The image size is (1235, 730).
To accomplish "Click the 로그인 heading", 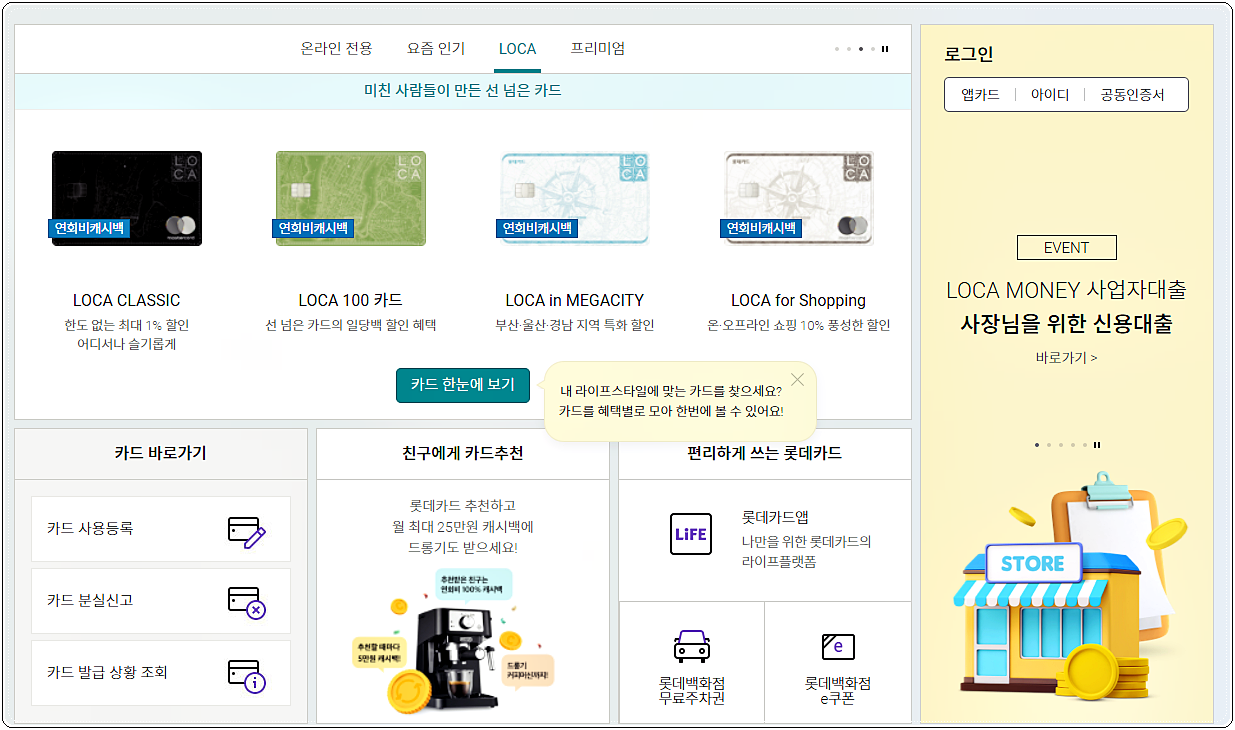I will (x=969, y=54).
